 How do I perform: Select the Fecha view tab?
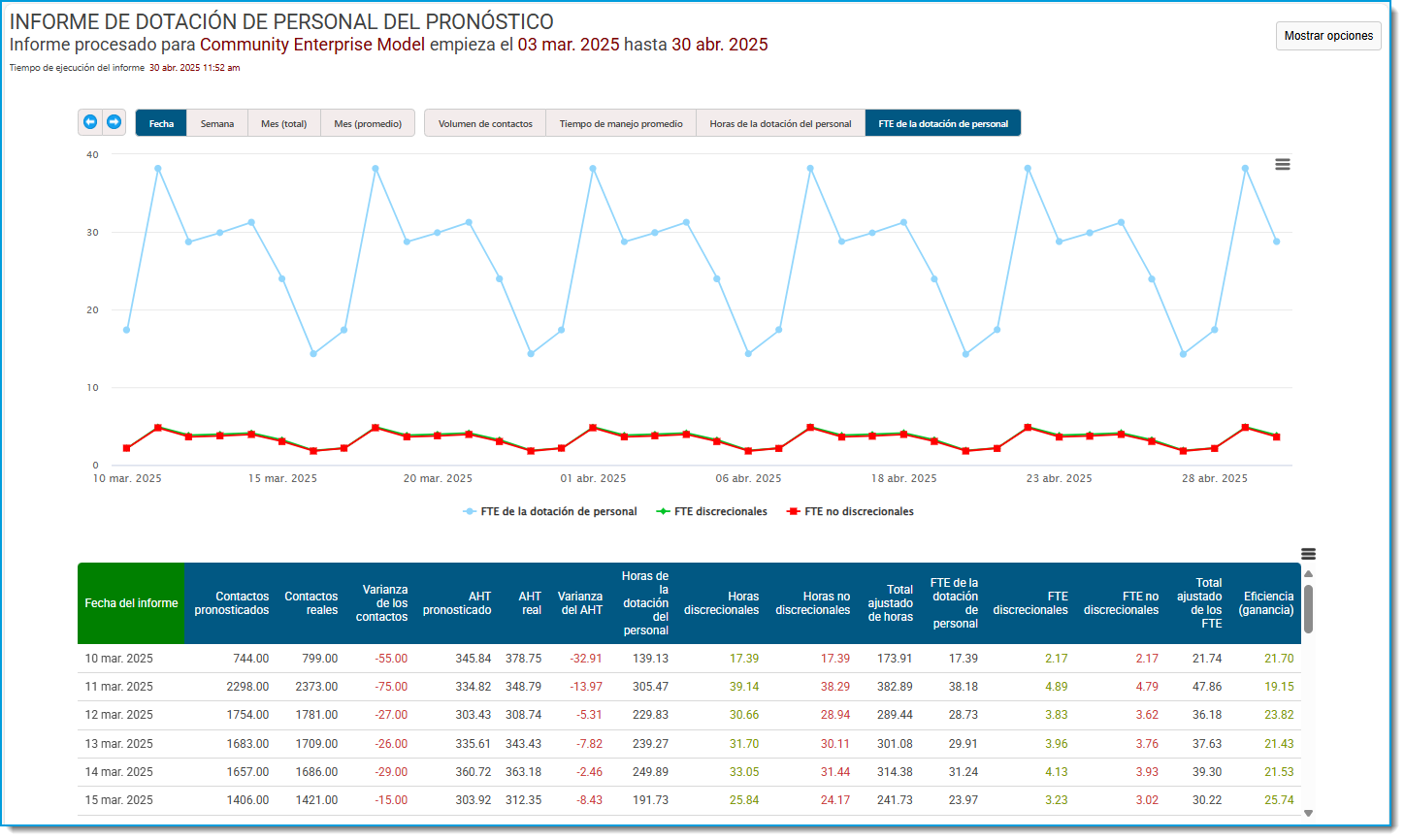point(161,123)
